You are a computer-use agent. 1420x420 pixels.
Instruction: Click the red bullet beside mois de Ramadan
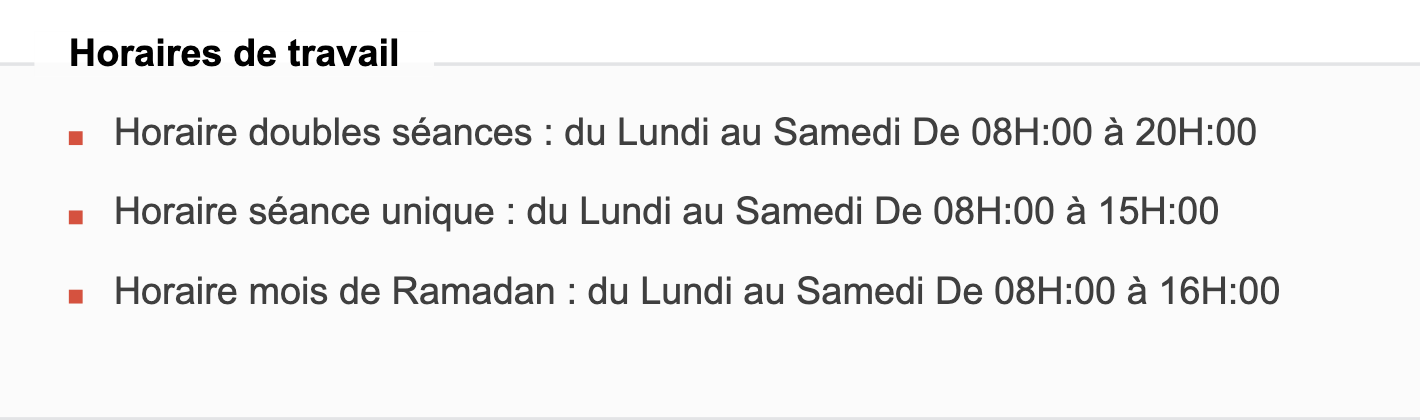coord(75,297)
